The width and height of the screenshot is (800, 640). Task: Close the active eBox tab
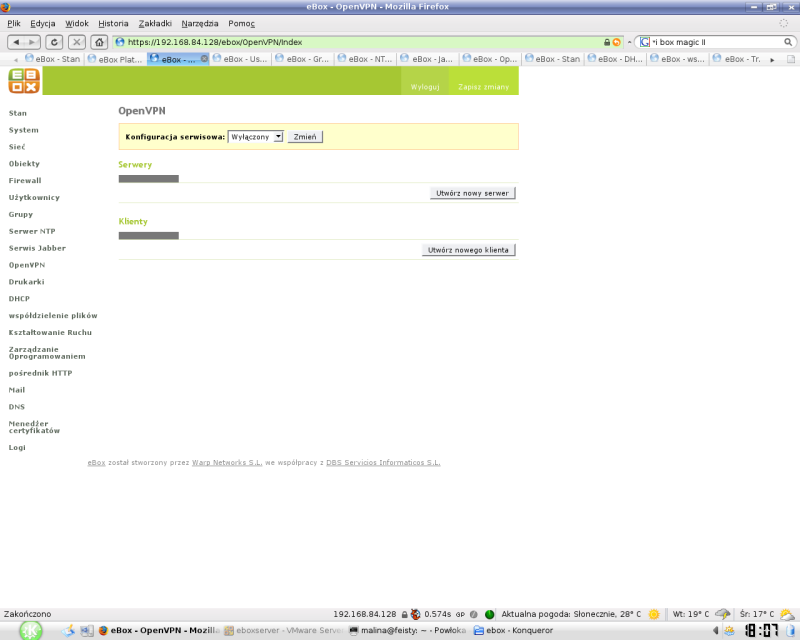(204, 59)
